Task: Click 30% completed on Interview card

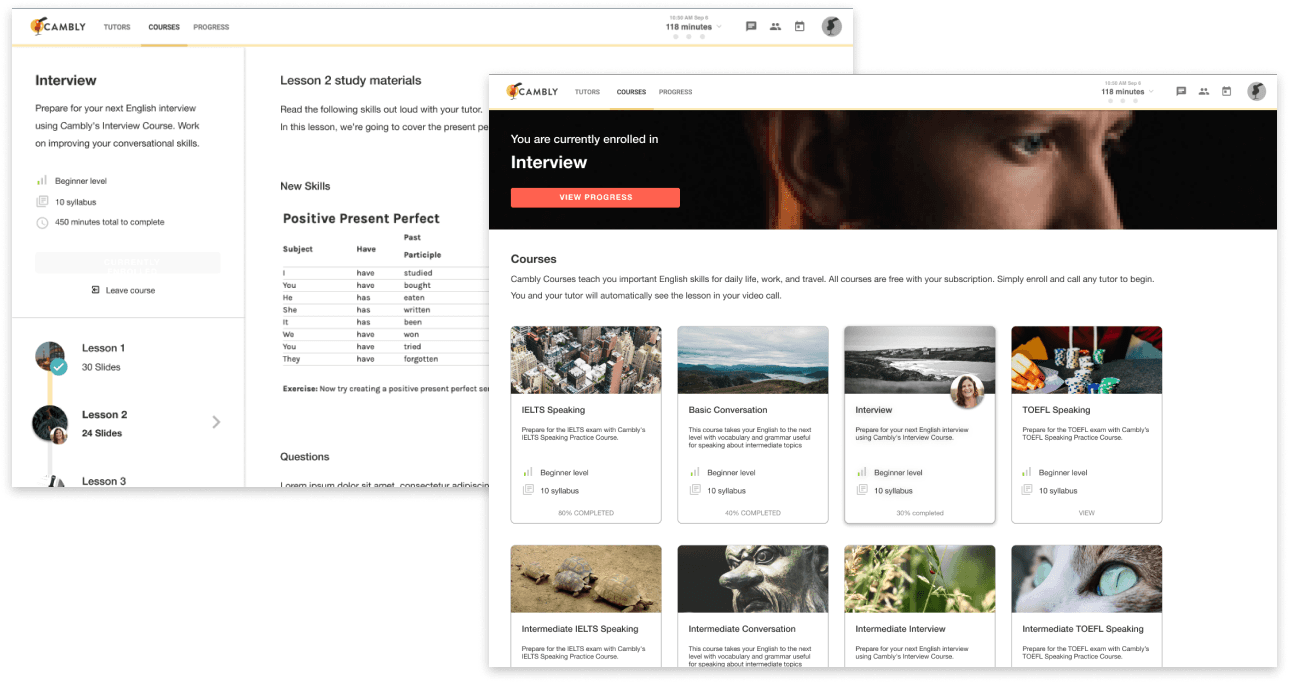Action: 920,513
